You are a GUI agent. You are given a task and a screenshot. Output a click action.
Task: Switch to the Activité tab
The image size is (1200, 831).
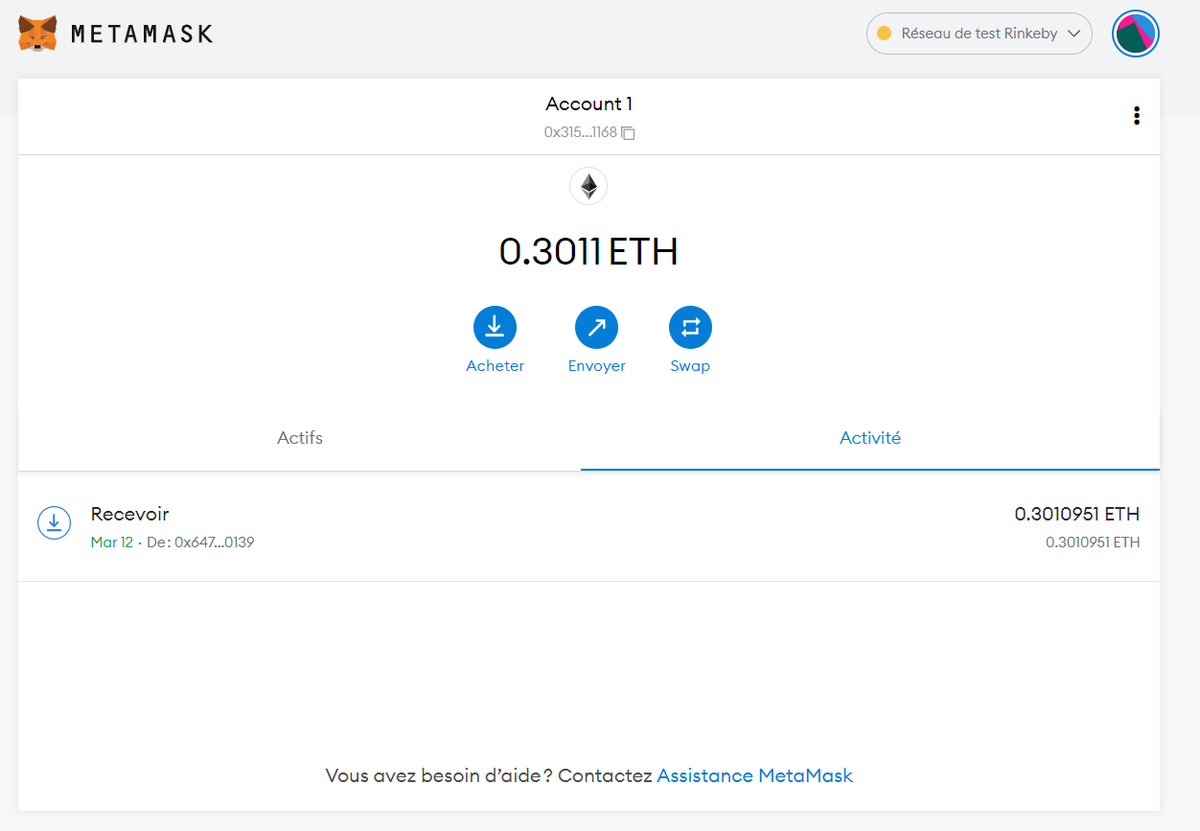tap(870, 438)
